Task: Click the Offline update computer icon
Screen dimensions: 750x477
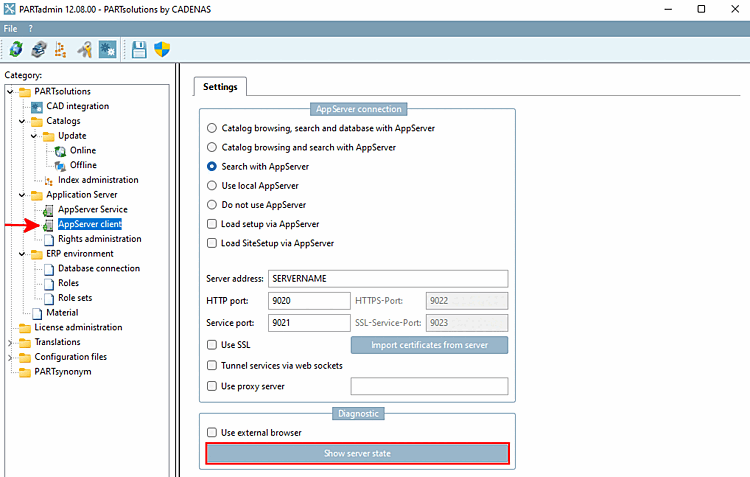Action: tap(60, 166)
